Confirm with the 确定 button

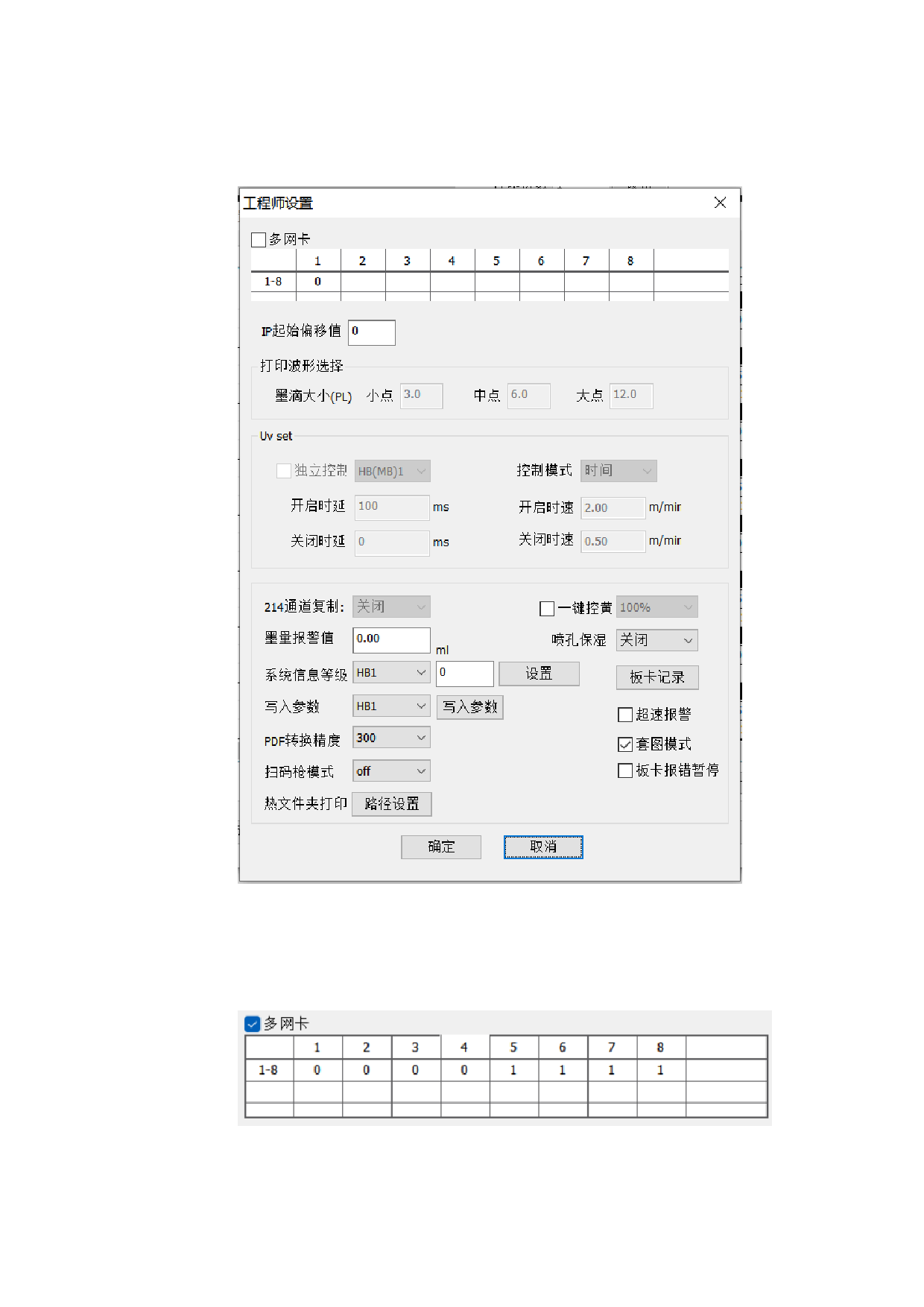[440, 847]
